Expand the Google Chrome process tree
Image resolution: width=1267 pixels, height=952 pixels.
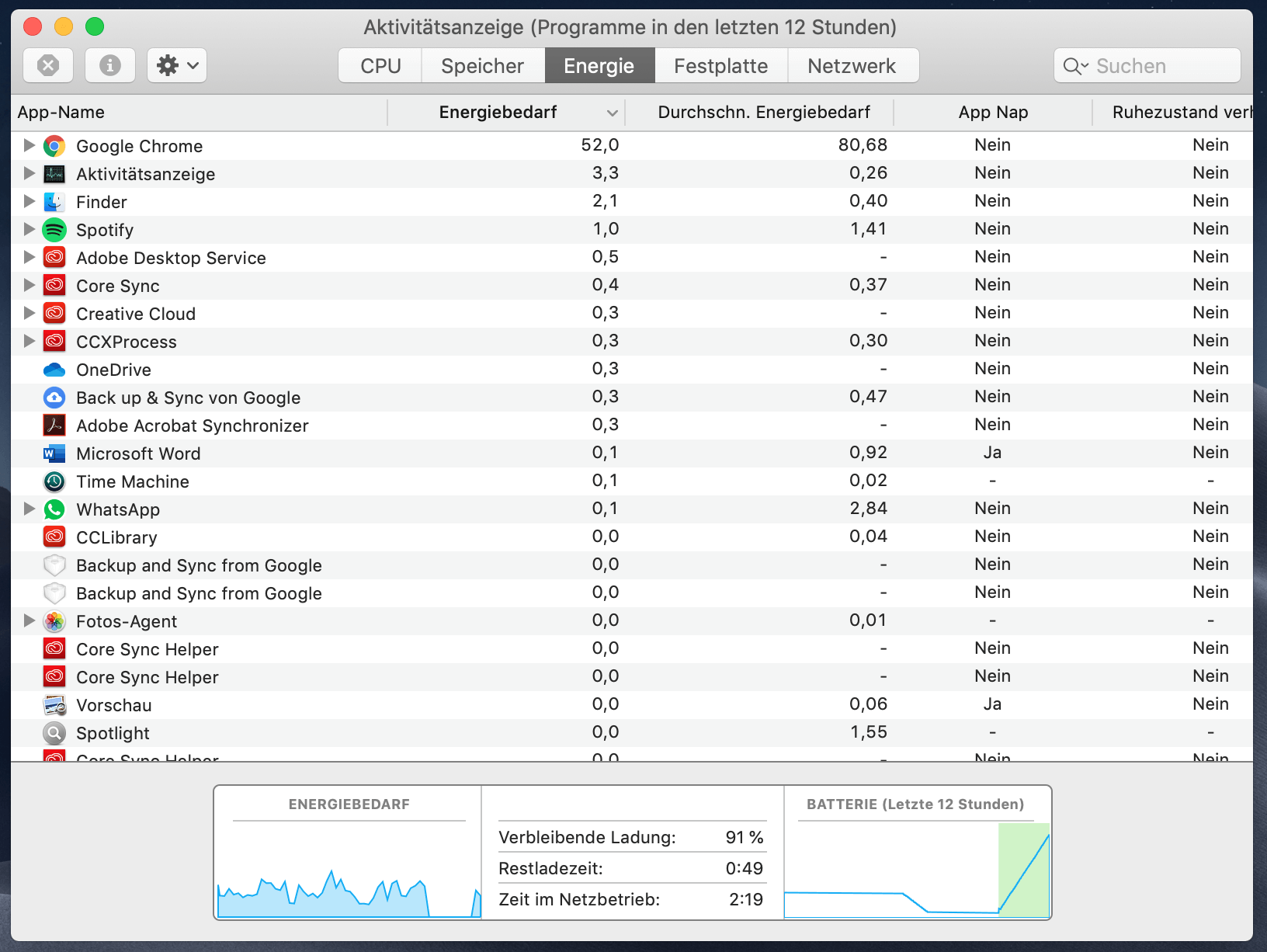click(29, 145)
